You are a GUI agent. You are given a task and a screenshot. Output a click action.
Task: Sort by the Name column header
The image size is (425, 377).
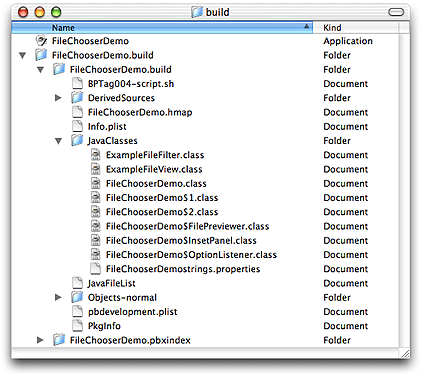162,27
